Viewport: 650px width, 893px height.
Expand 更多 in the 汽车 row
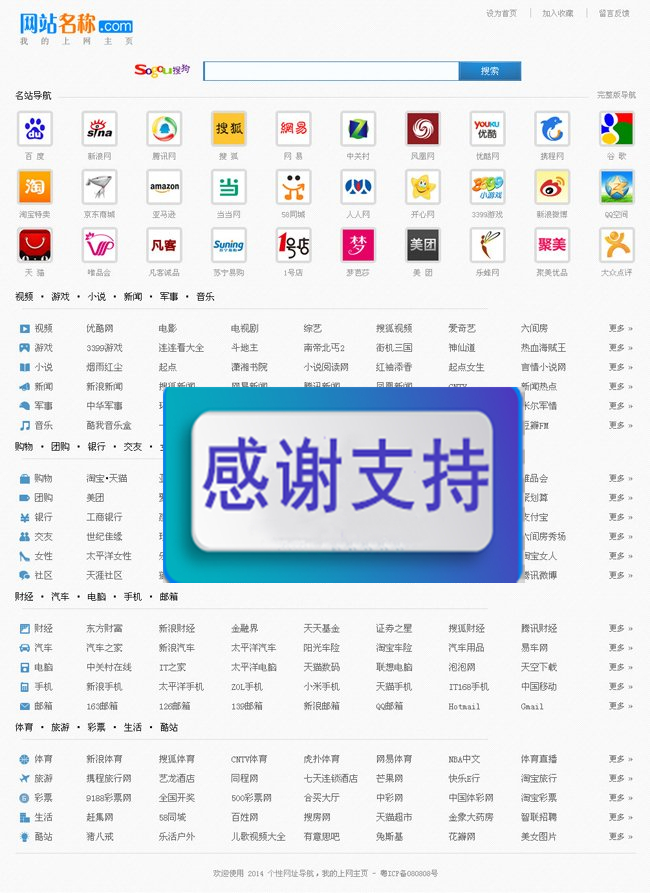pos(620,648)
